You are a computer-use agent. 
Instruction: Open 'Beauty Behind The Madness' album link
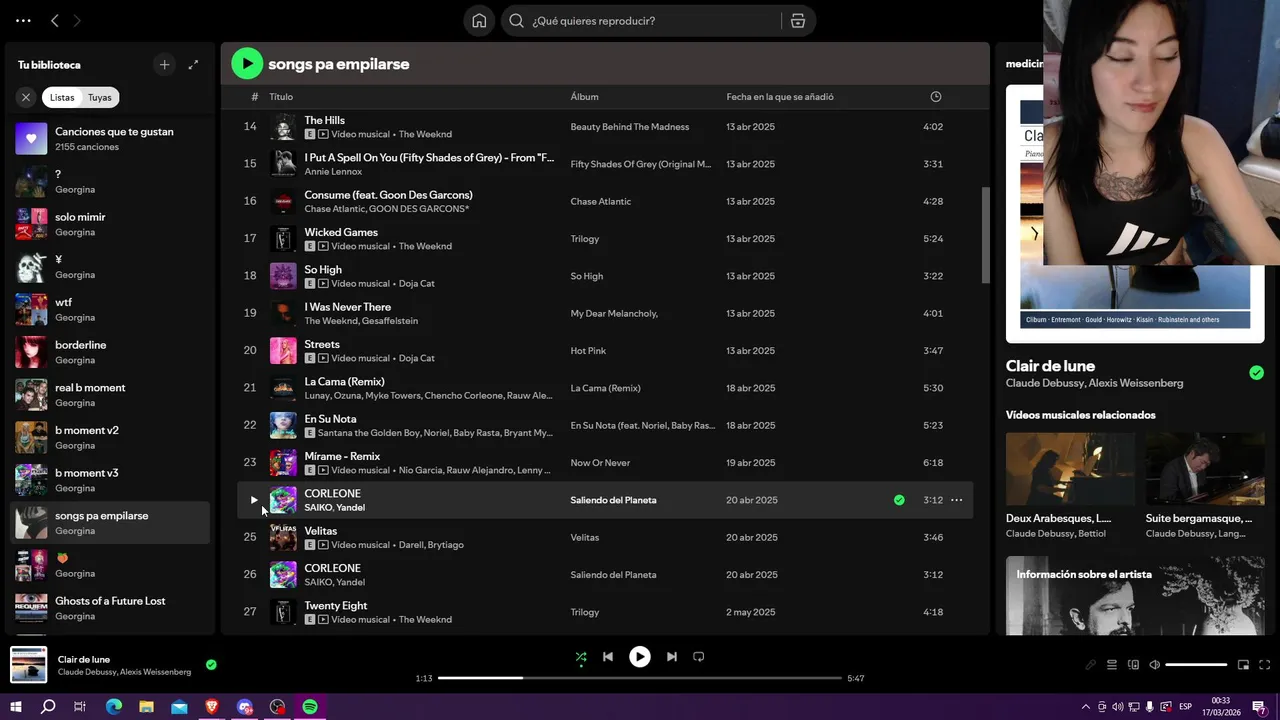point(630,127)
